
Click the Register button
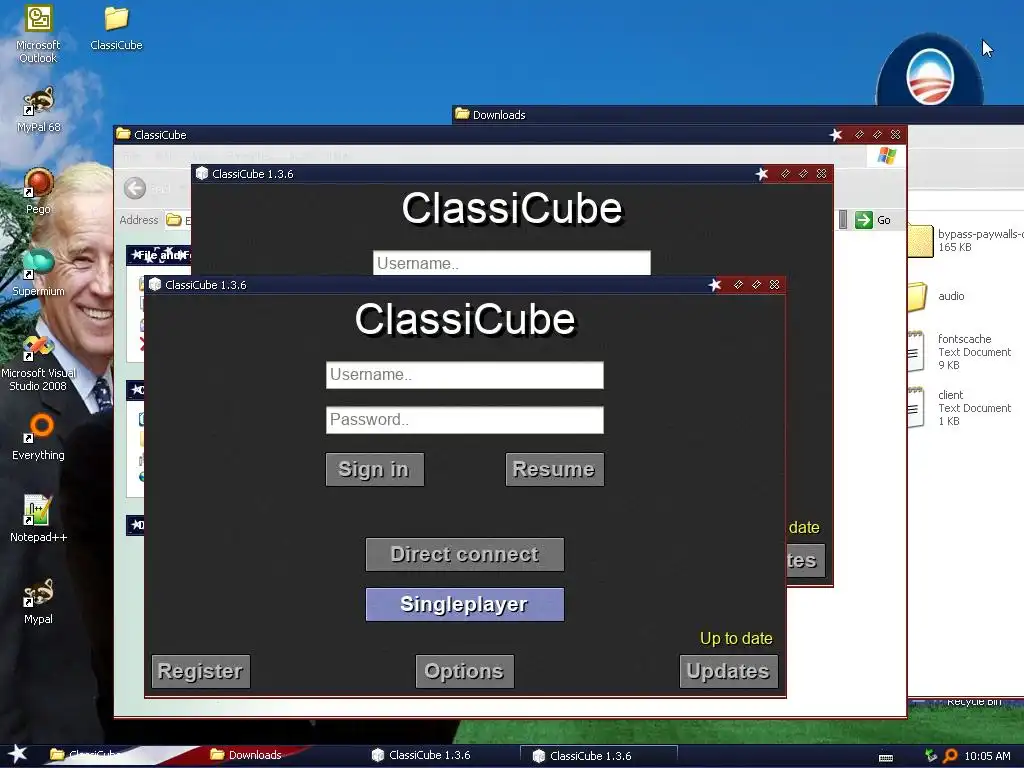(x=200, y=671)
